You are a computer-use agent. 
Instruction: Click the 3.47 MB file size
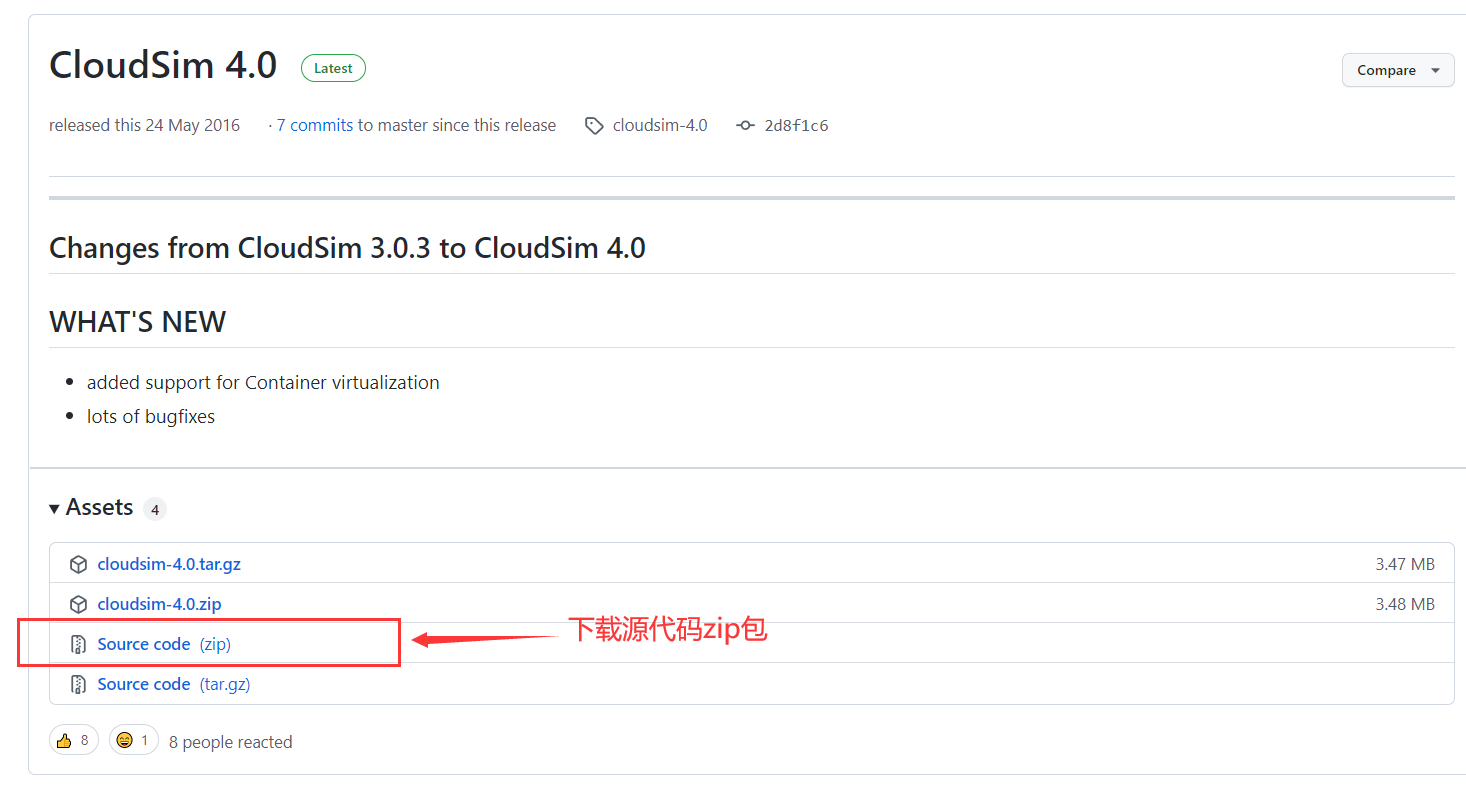pyautogui.click(x=1405, y=564)
